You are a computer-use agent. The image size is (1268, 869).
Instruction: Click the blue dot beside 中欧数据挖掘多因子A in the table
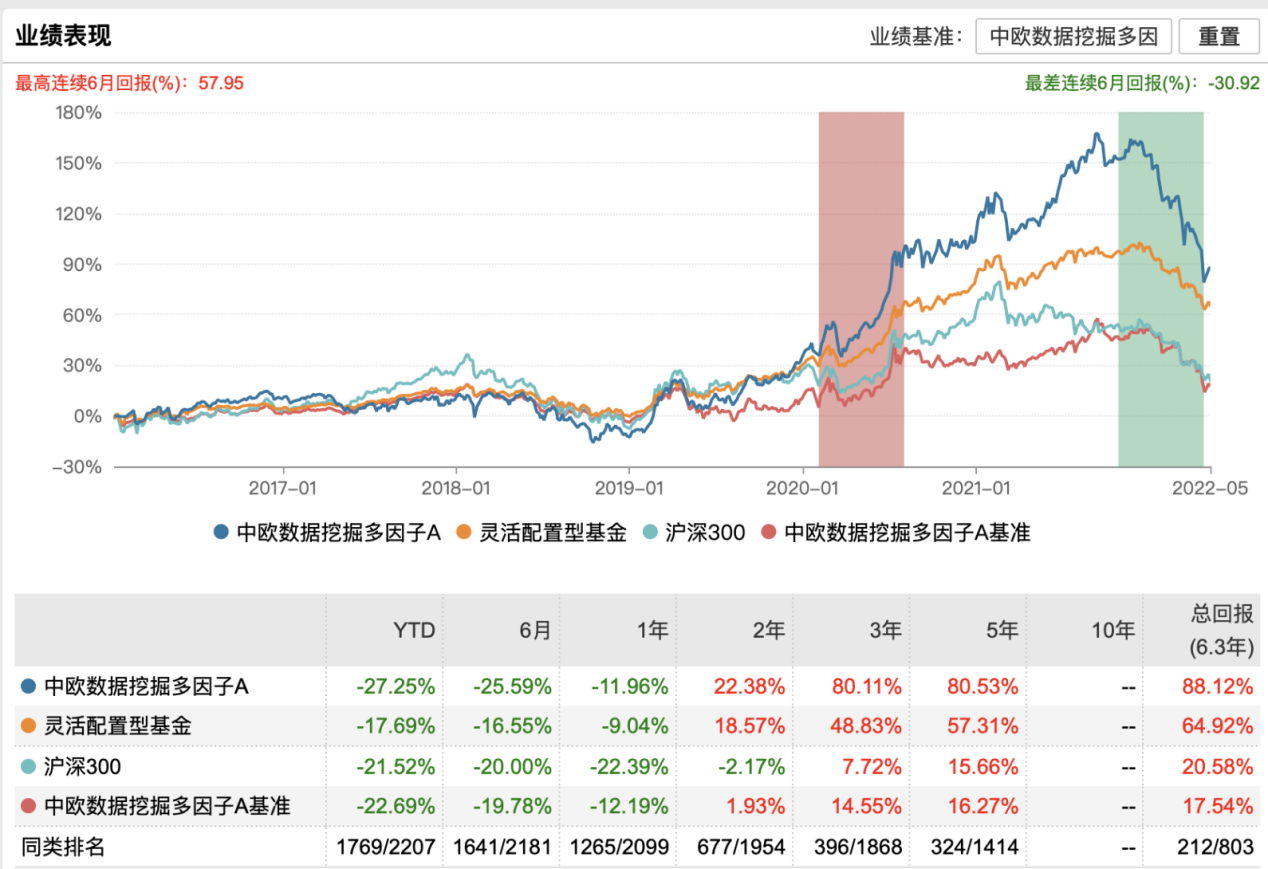[28, 687]
